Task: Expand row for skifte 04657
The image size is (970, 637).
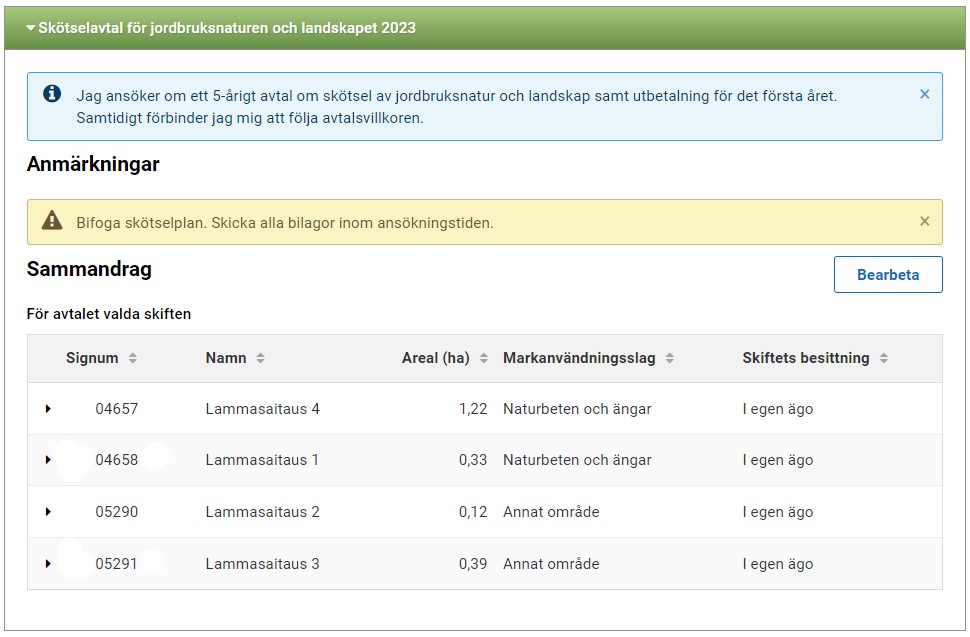Action: coord(48,409)
